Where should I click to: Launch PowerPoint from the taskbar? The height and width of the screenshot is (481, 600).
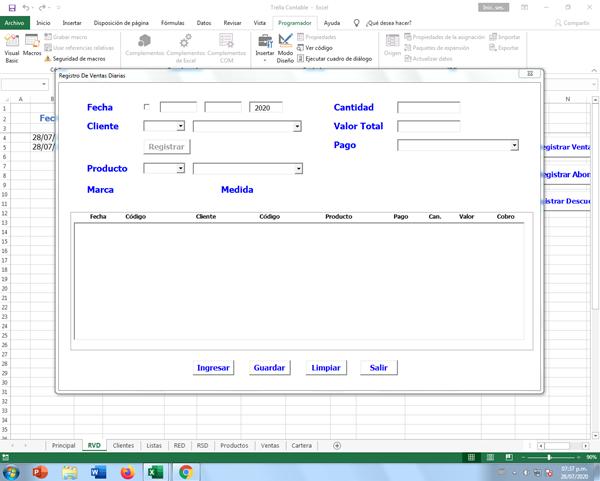point(42,472)
